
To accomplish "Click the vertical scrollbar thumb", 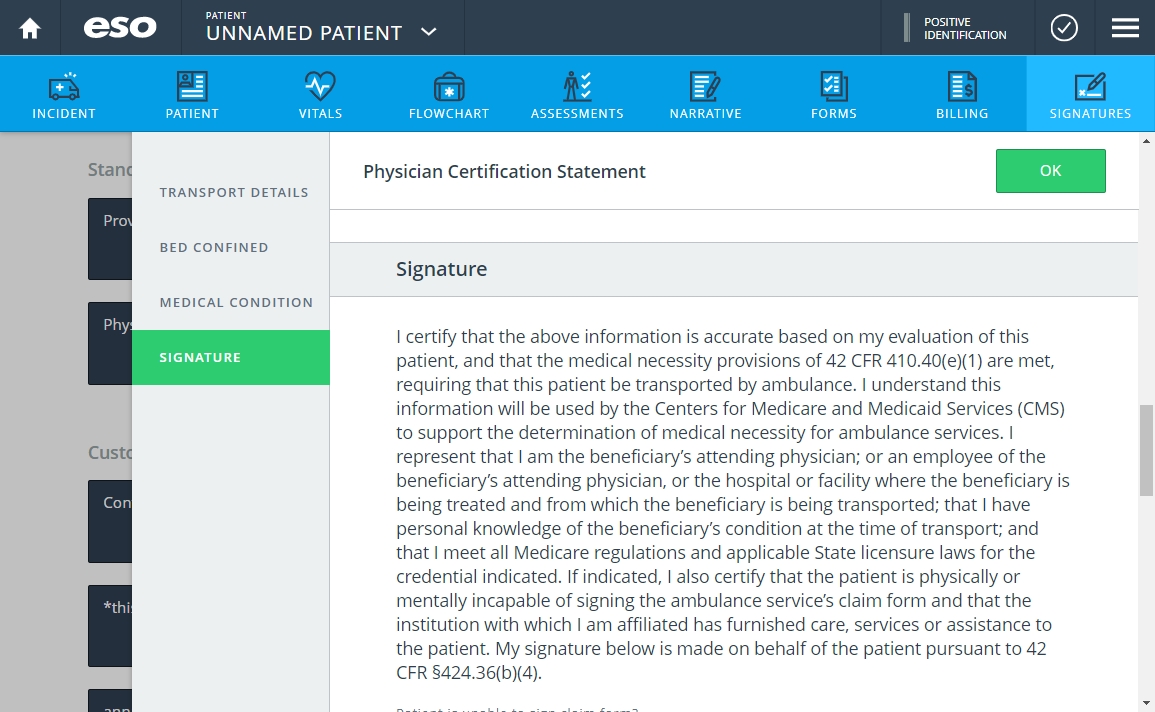I will pyautogui.click(x=1146, y=450).
